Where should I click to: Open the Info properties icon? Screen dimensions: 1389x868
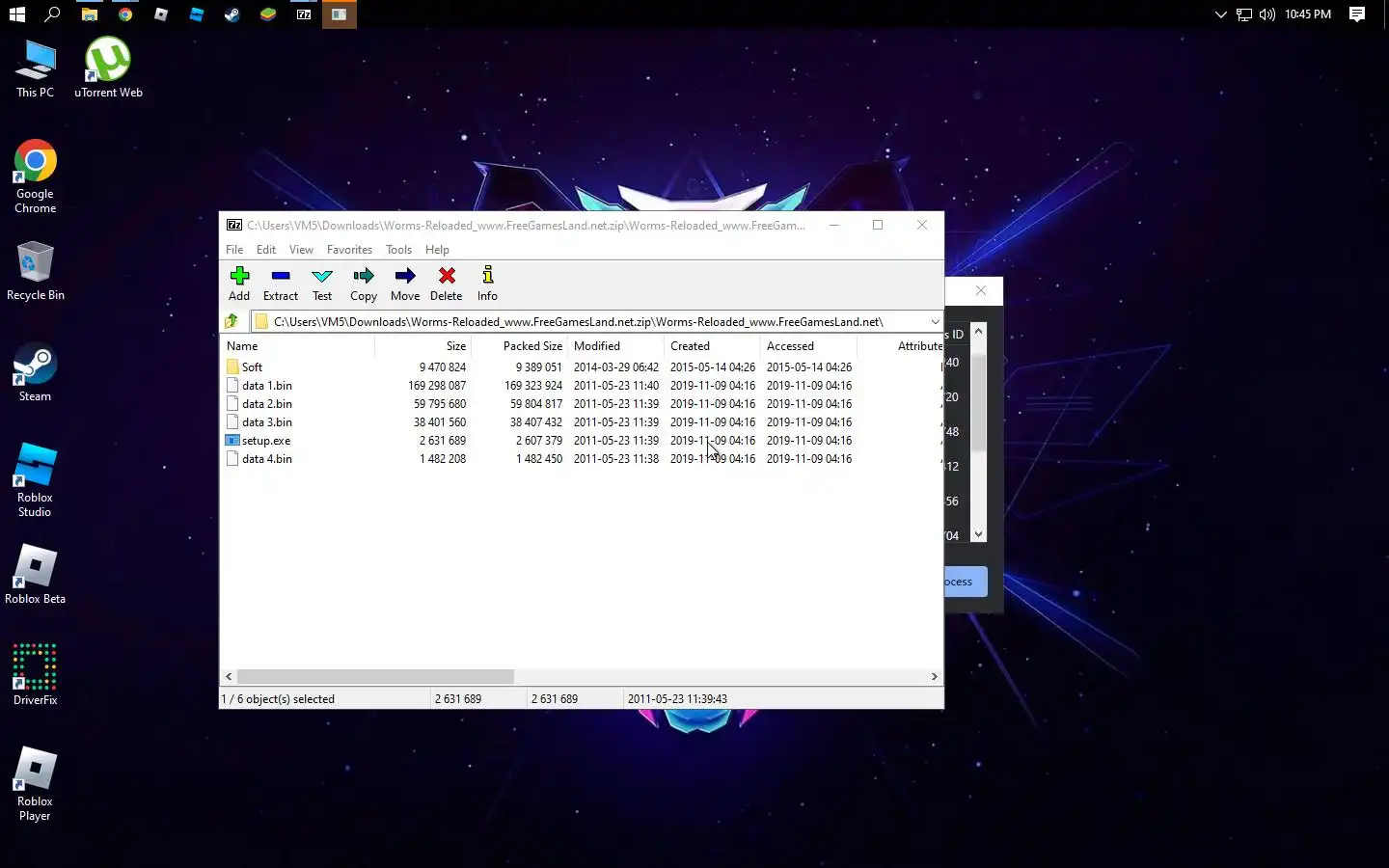click(488, 276)
